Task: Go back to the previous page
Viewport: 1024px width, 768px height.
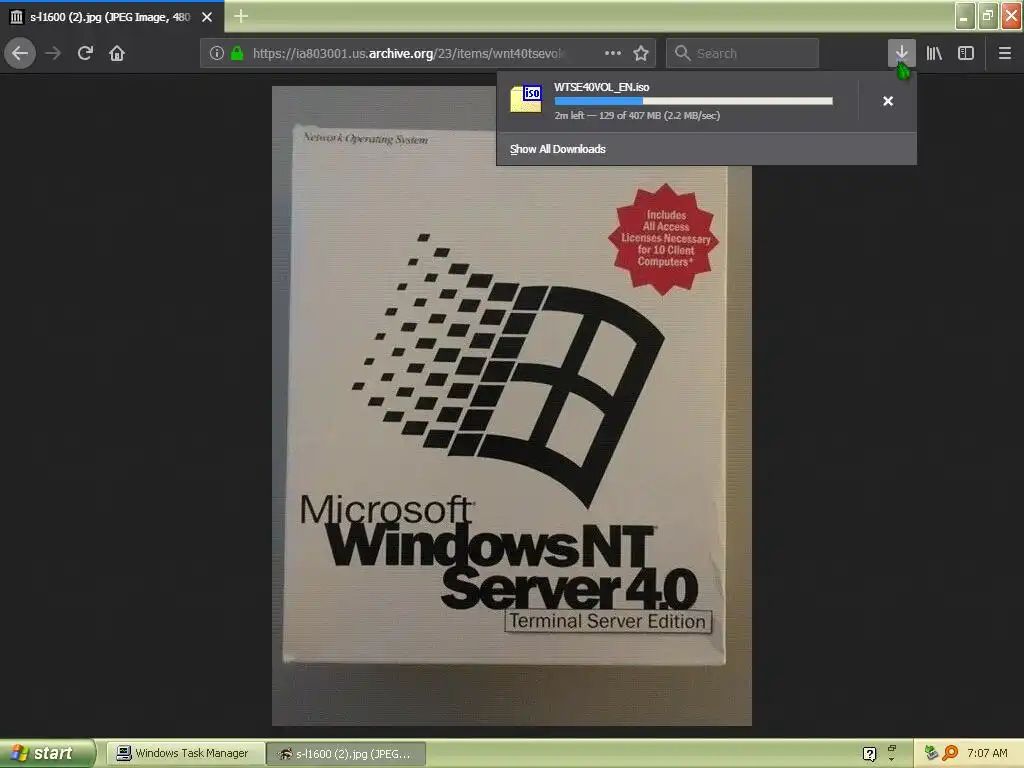Action: click(x=20, y=53)
